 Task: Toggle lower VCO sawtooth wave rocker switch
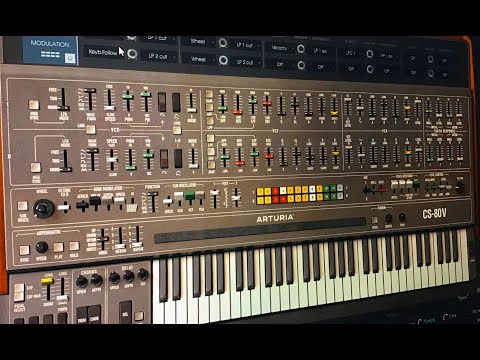point(178,158)
